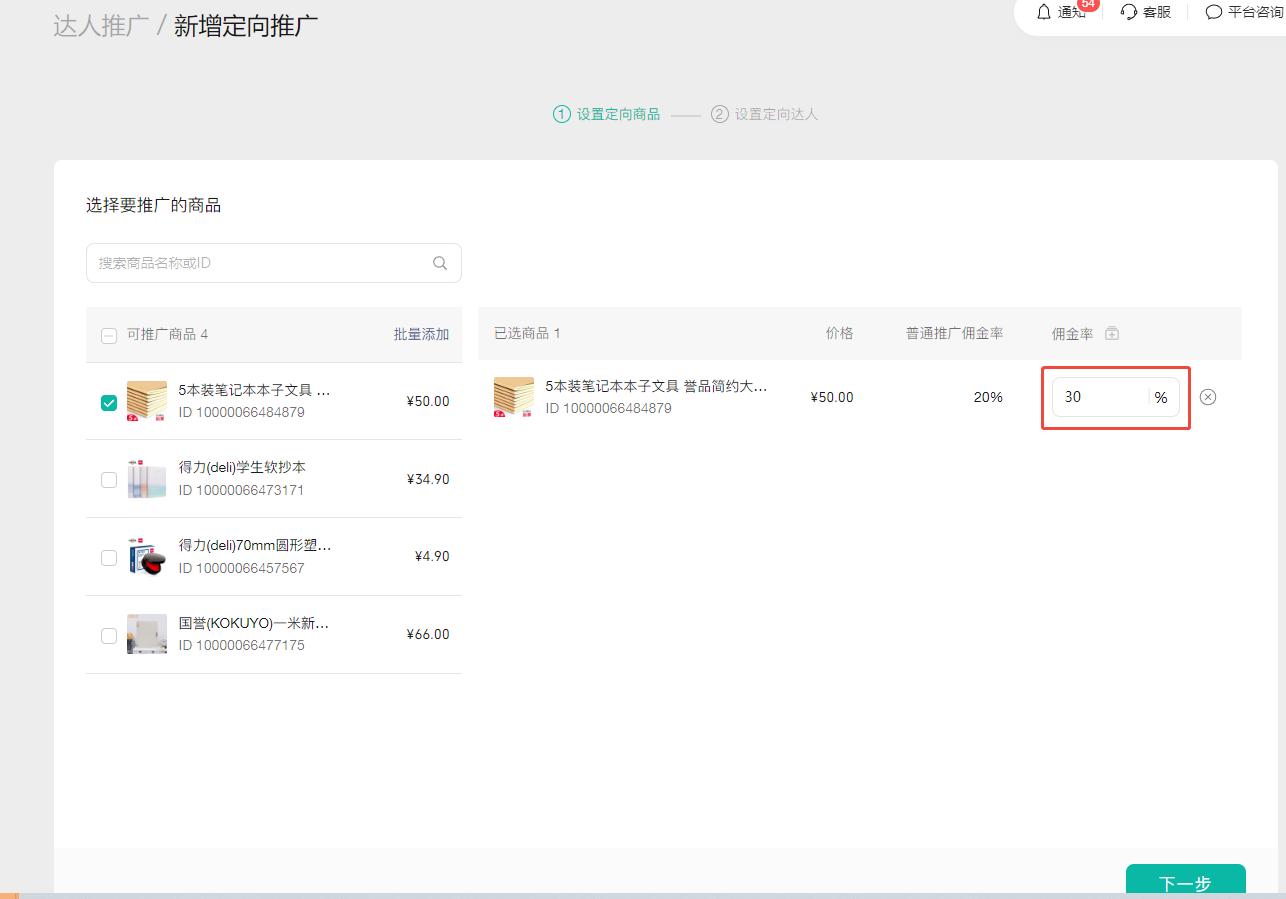This screenshot has height=899, width=1286.
Task: Select the 国誉(KOKUYO) product checkbox
Action: click(109, 635)
